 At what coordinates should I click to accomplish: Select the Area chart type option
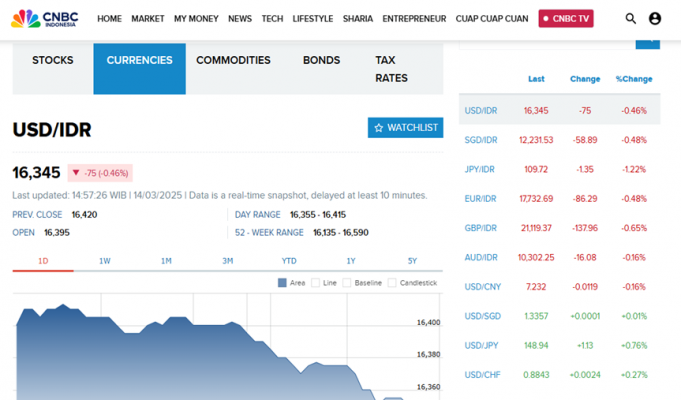click(x=283, y=283)
